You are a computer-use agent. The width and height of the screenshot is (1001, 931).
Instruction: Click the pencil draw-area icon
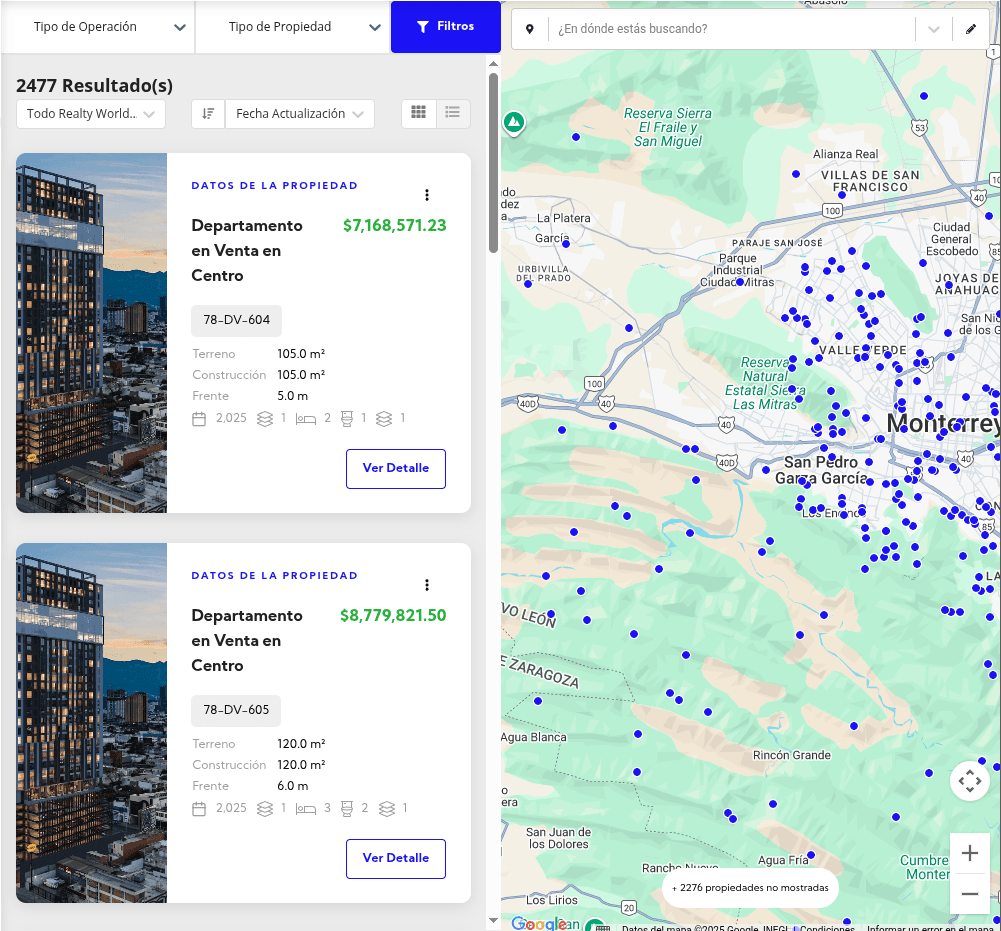pyautogui.click(x=971, y=29)
